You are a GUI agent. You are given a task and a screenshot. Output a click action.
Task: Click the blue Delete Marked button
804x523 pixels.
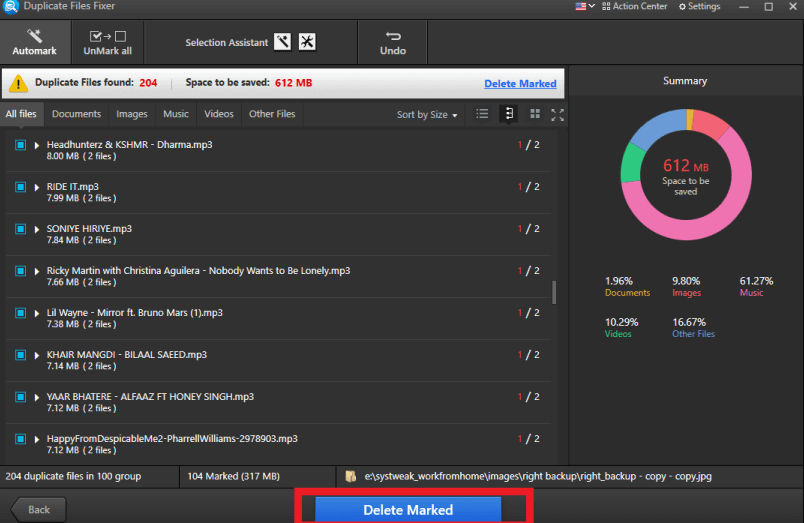point(408,509)
